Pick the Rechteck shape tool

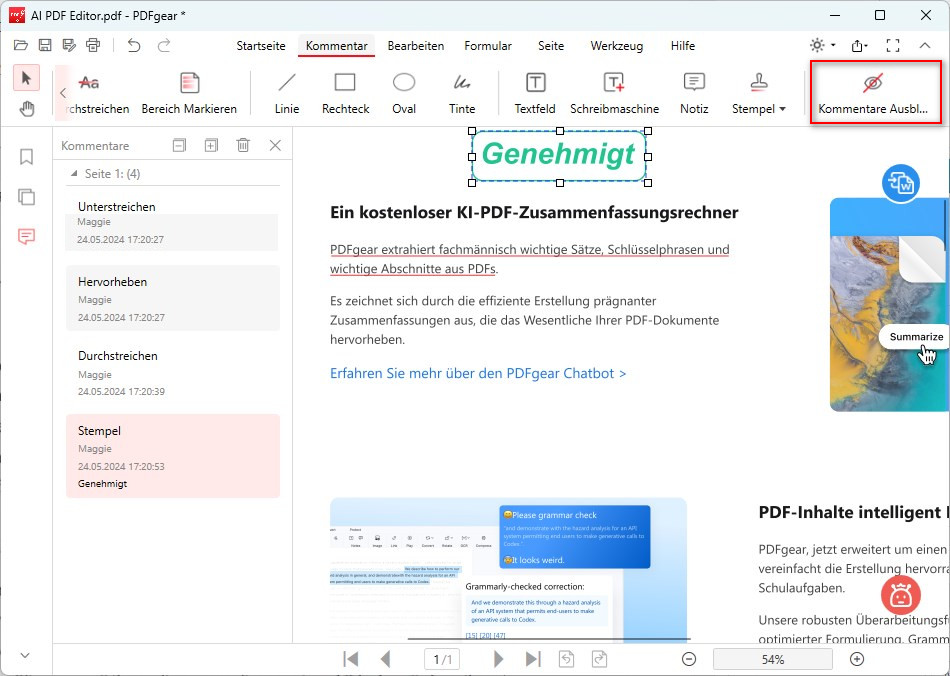(x=345, y=94)
